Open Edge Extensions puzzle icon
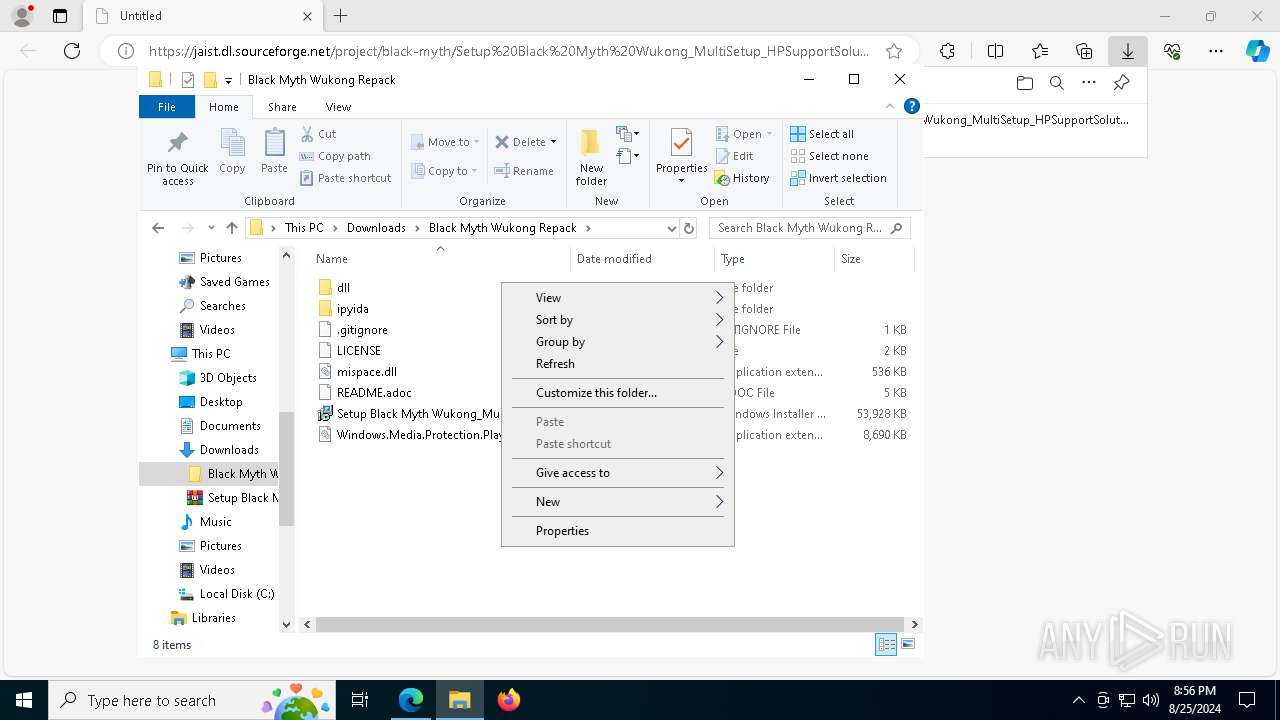 [x=947, y=51]
